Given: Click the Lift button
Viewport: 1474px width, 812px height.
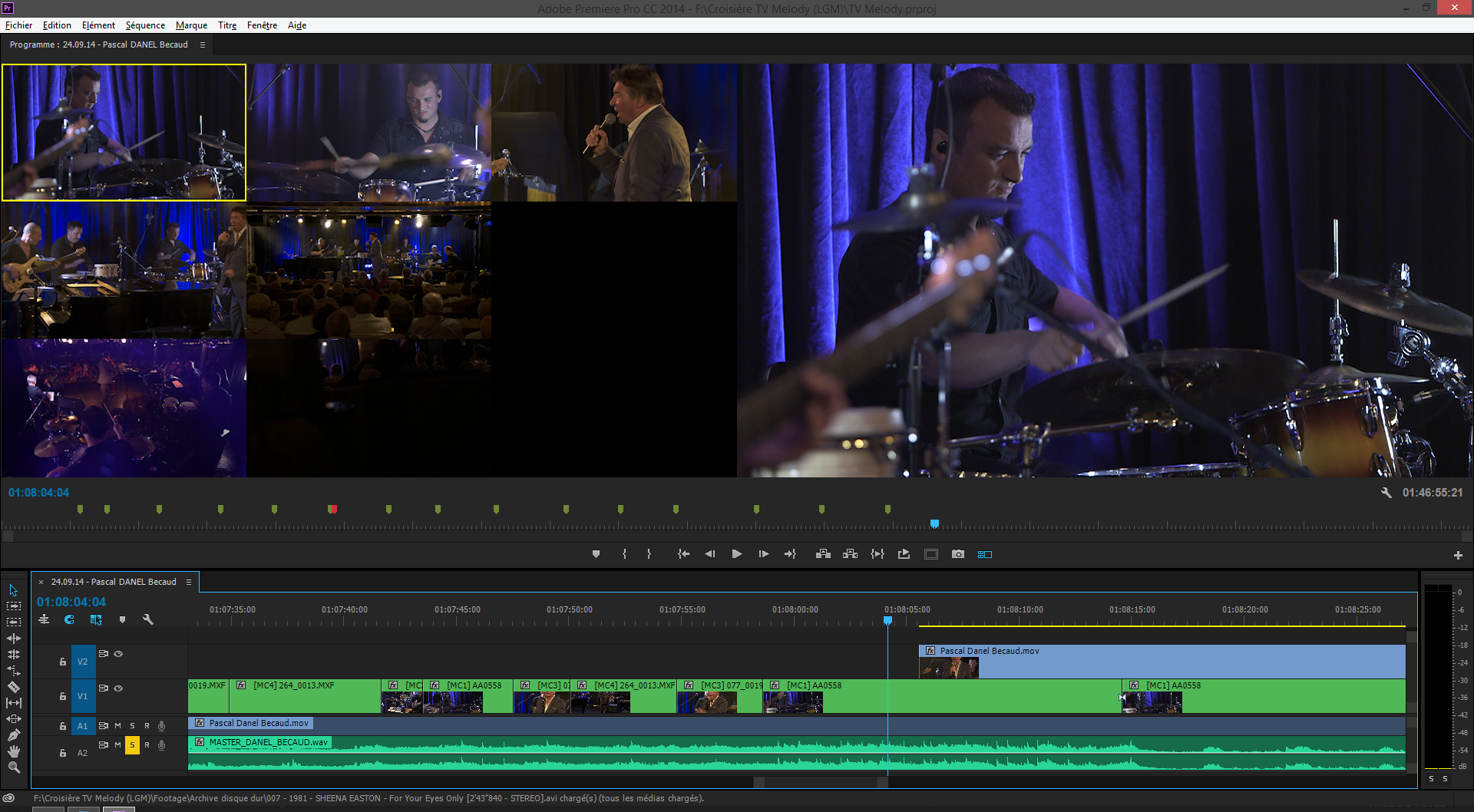Looking at the screenshot, I should (823, 554).
